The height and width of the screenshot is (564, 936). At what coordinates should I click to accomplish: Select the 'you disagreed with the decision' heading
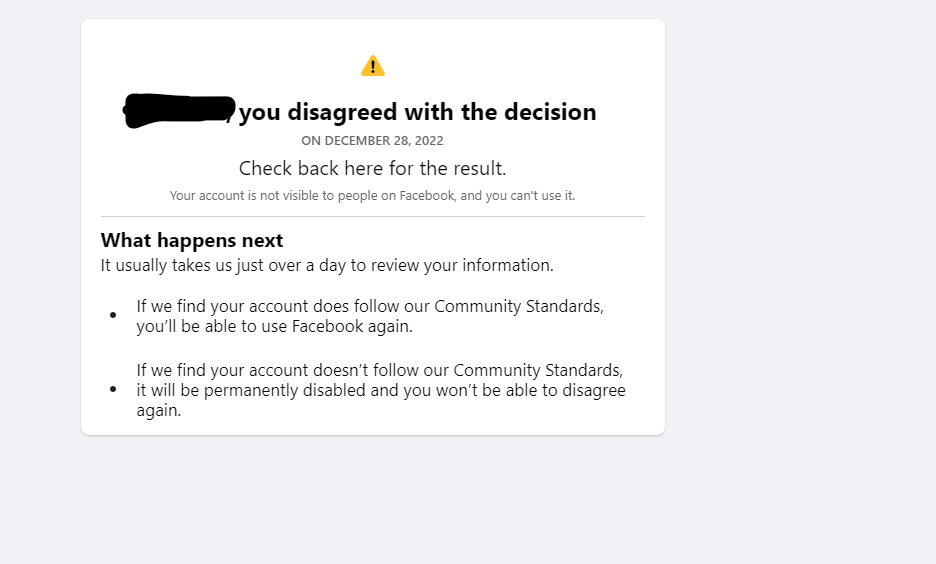[417, 112]
